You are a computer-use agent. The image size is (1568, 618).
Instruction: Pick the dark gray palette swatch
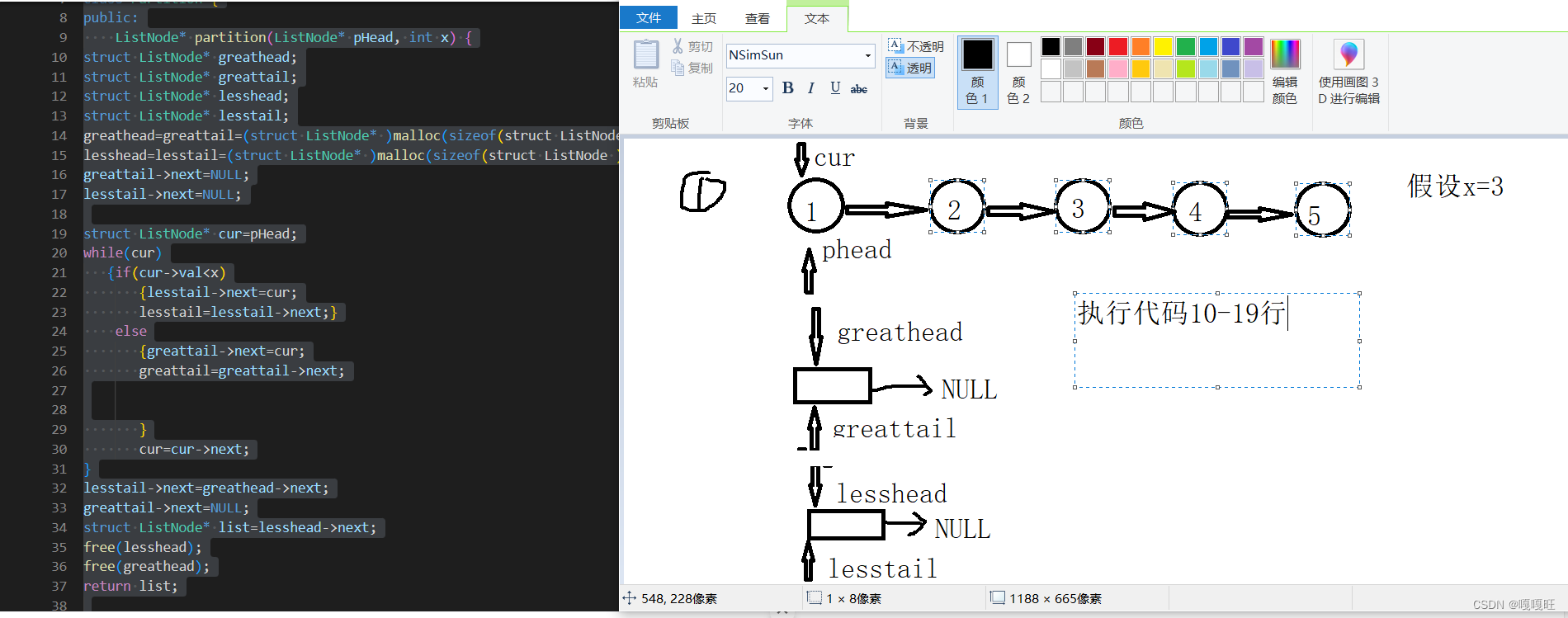pyautogui.click(x=1073, y=46)
